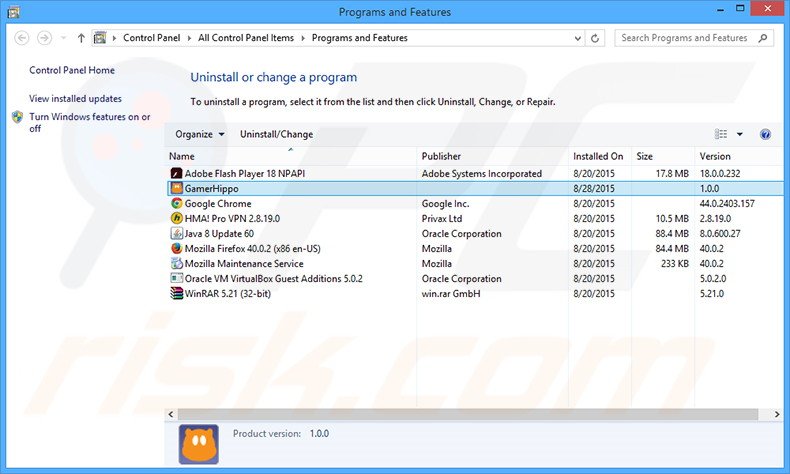Select the GamerHippo program entry

(x=475, y=188)
